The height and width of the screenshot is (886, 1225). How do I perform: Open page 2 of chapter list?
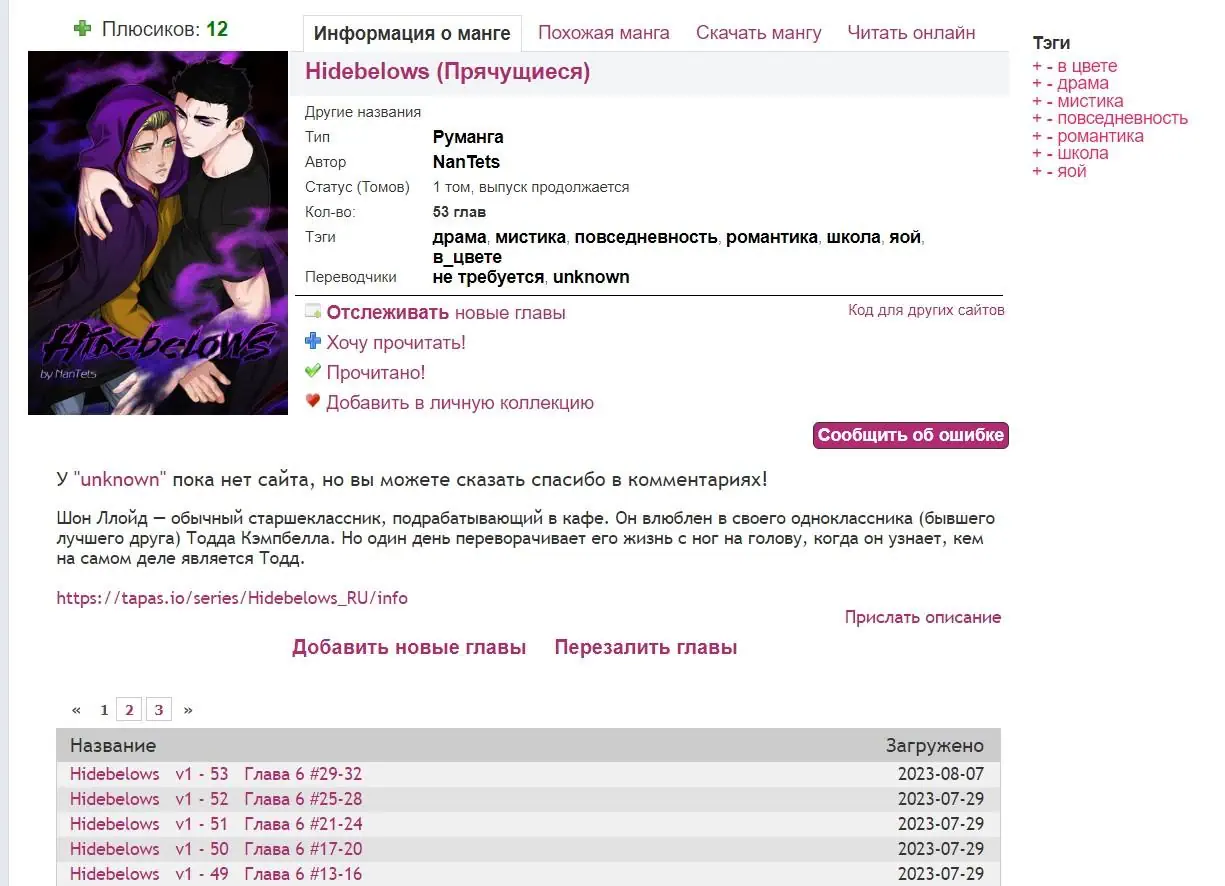coord(129,710)
